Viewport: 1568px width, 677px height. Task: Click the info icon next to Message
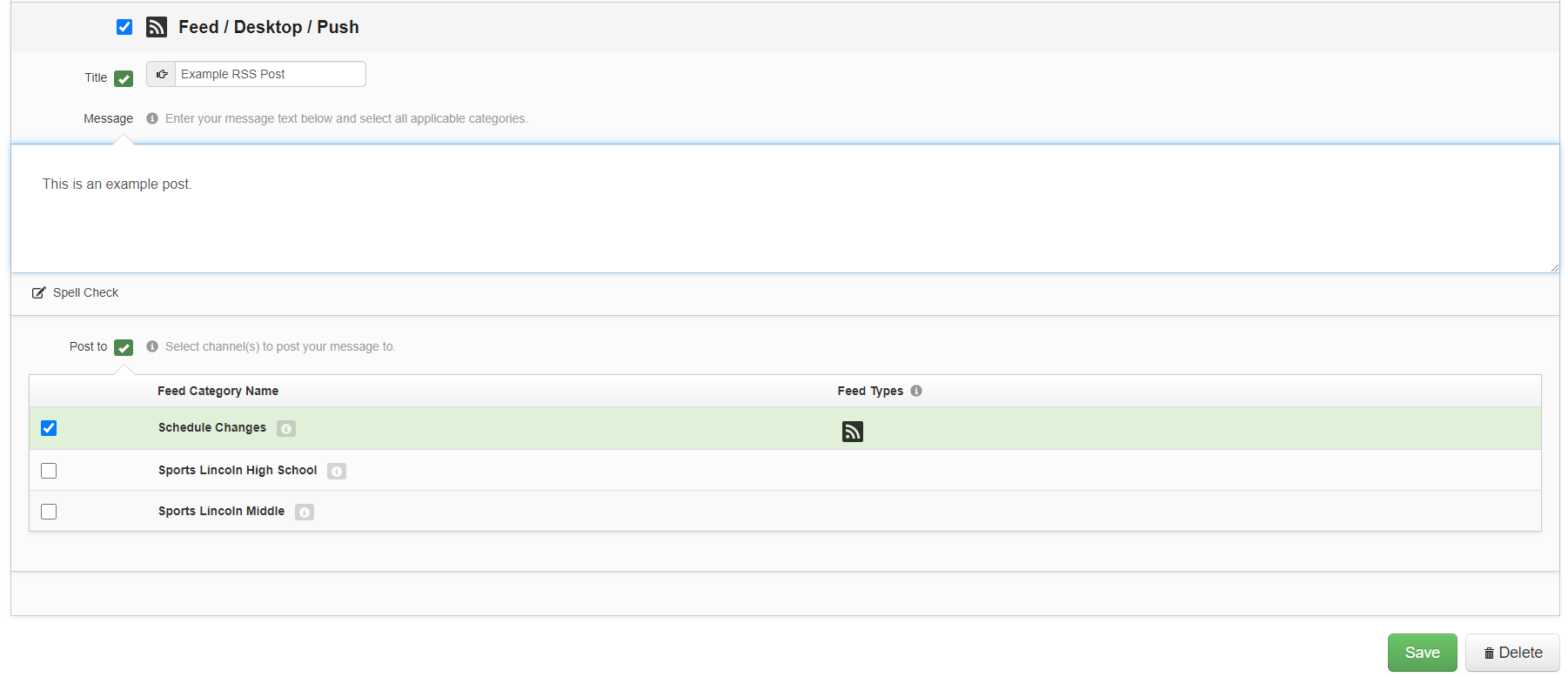click(152, 118)
